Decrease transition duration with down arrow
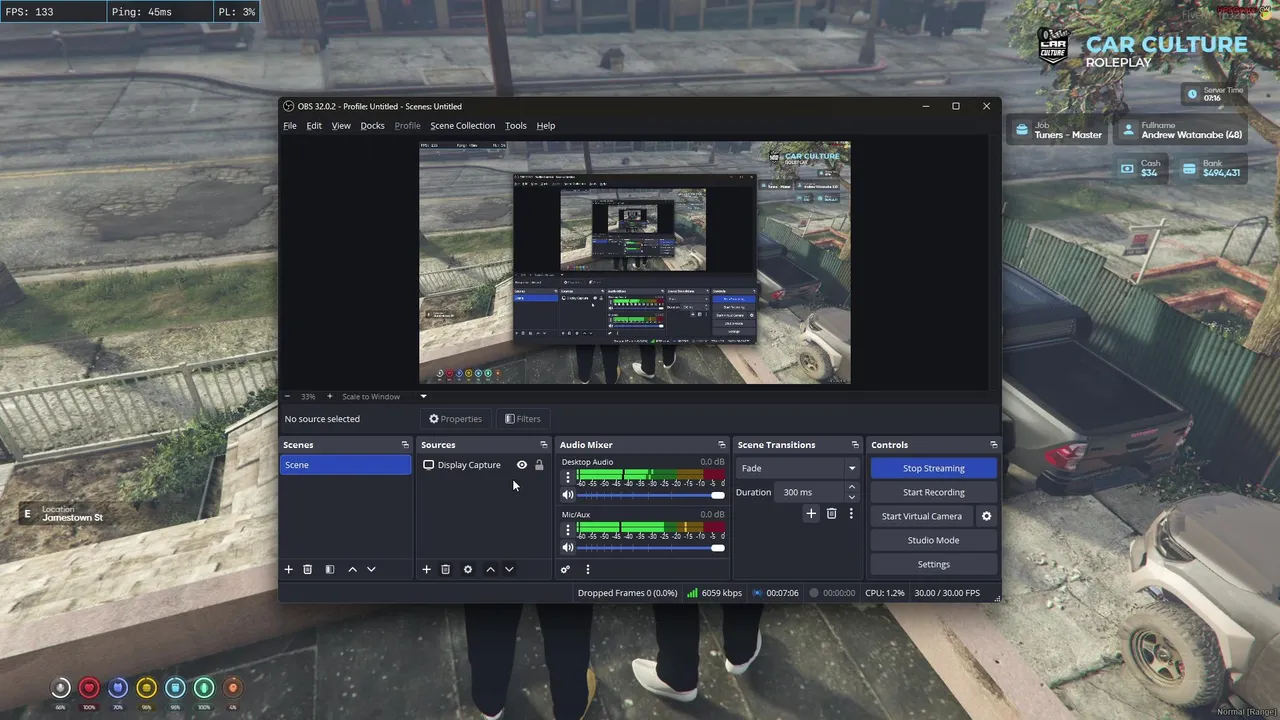Image resolution: width=1280 pixels, height=720 pixels. [x=851, y=497]
